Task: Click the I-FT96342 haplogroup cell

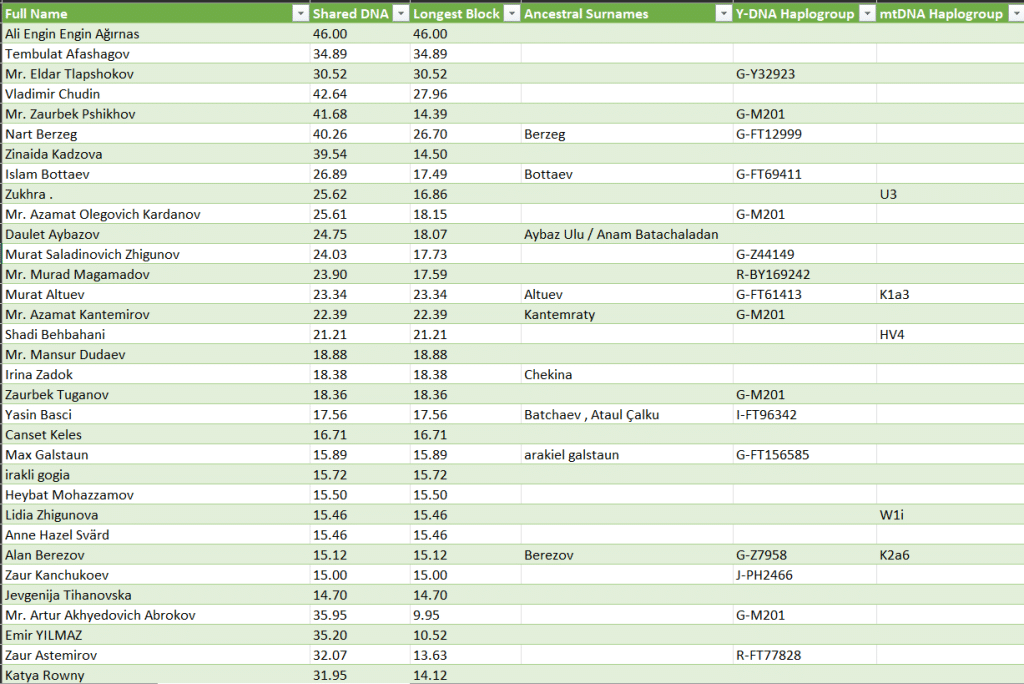Action: 766,415
